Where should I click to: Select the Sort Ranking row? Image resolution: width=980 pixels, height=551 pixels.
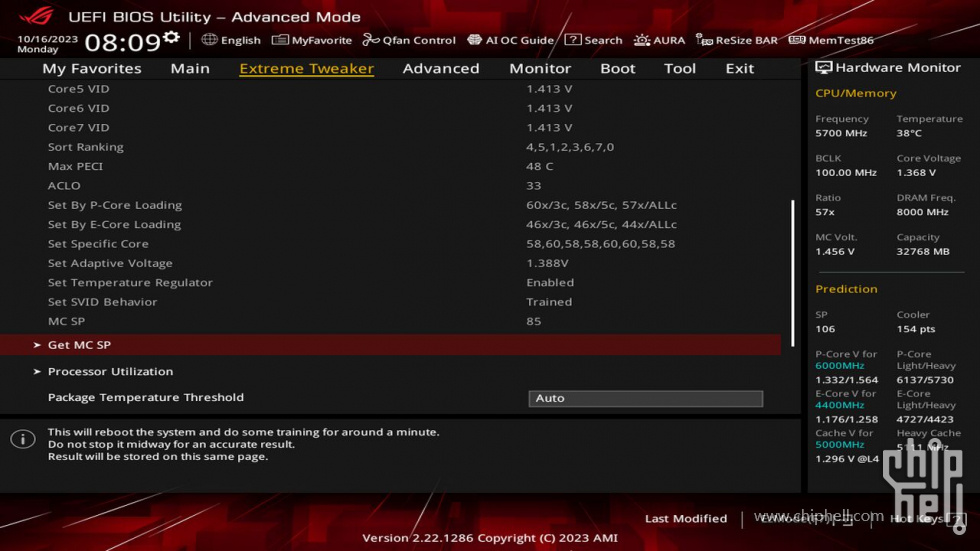point(391,147)
